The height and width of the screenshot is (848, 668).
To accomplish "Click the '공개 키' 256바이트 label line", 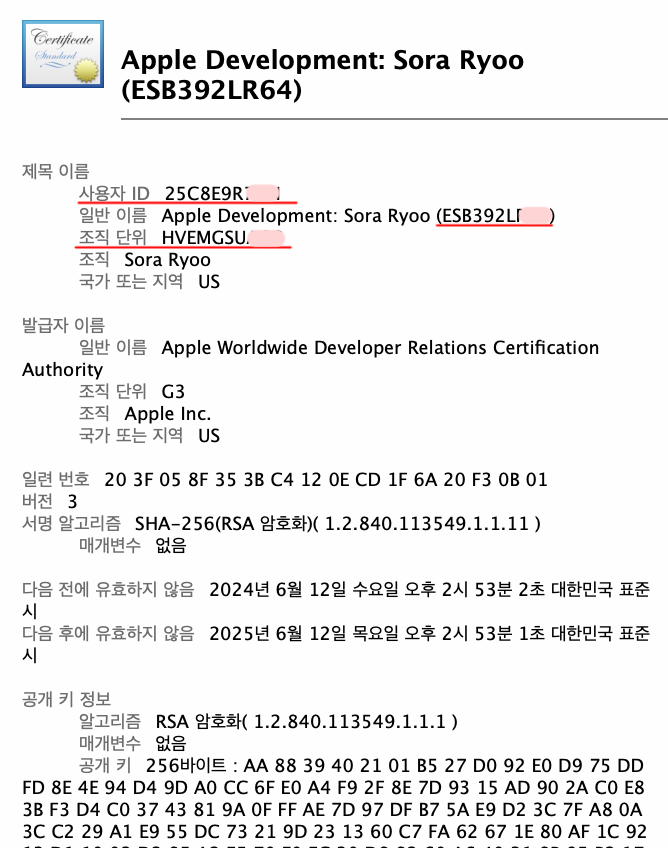I will pos(361,766).
